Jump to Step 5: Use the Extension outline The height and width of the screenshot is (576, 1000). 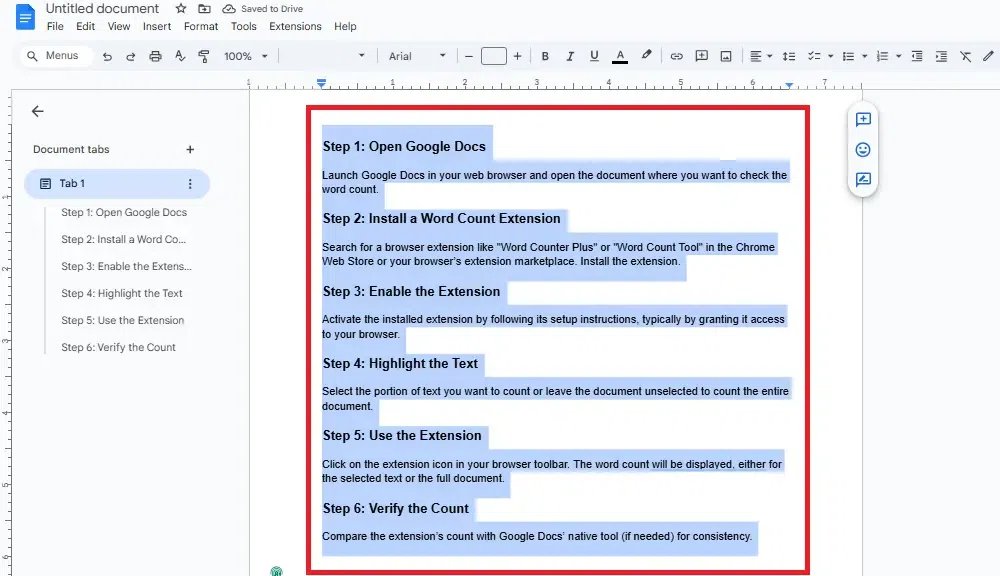(x=122, y=320)
